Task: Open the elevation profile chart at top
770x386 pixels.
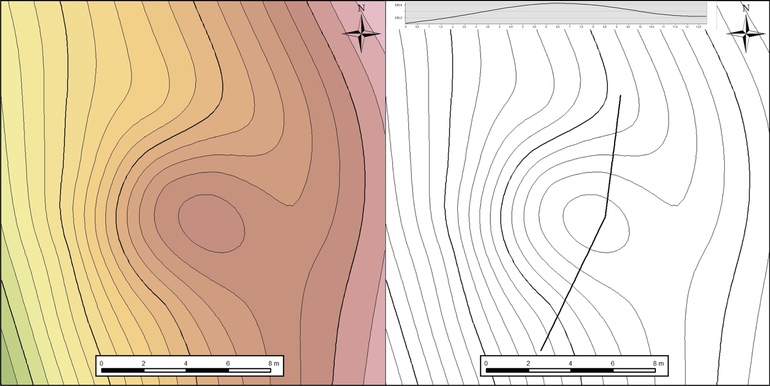Action: tap(555, 14)
